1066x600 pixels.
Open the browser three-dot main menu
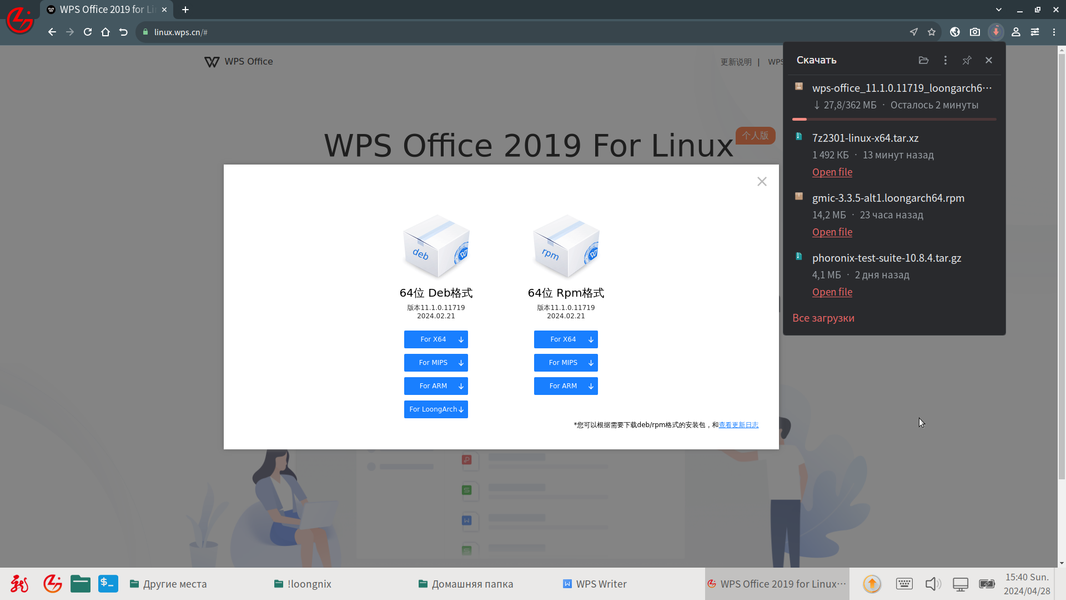1054,32
